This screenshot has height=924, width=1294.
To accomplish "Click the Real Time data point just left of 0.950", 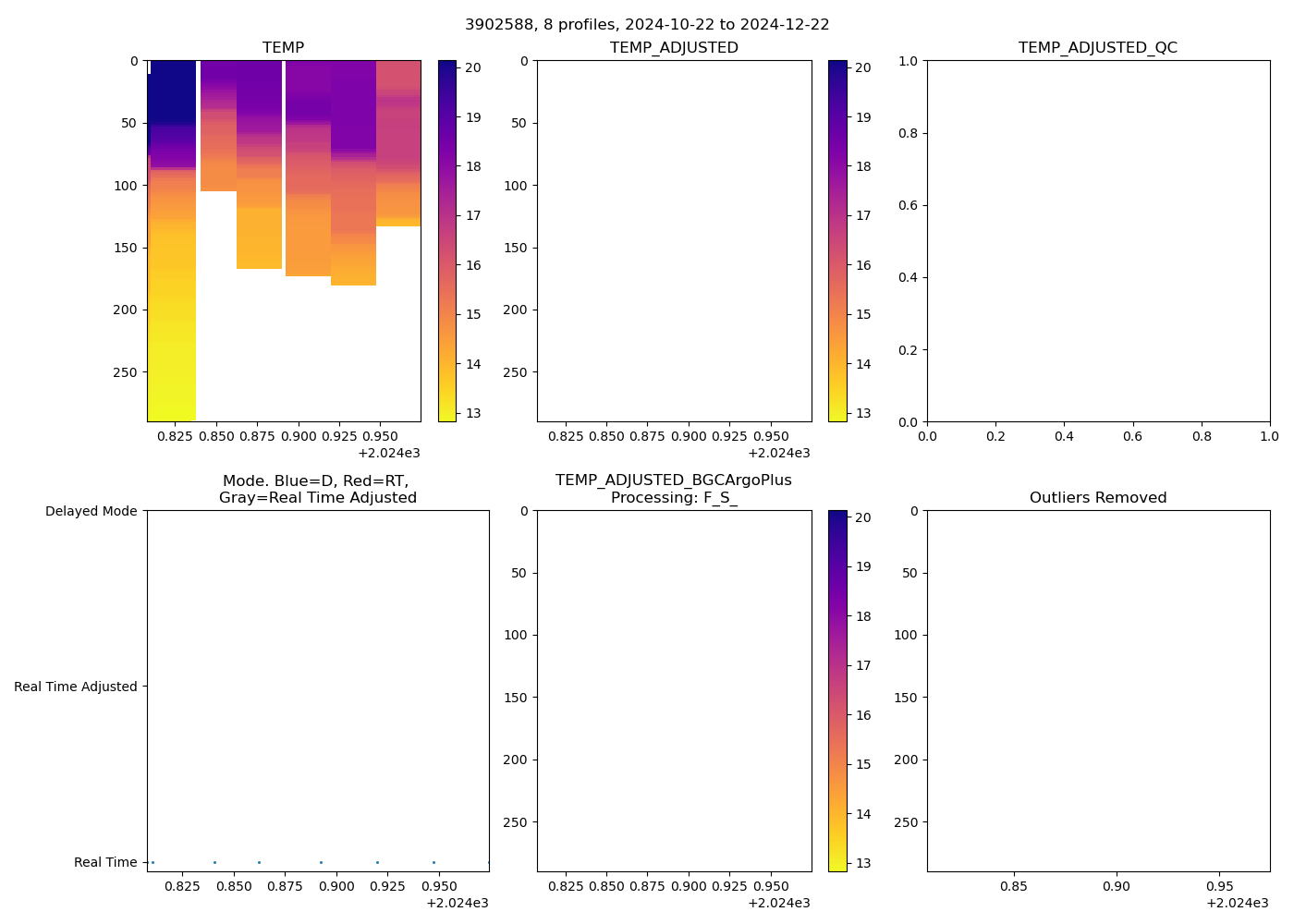I will tap(433, 862).
